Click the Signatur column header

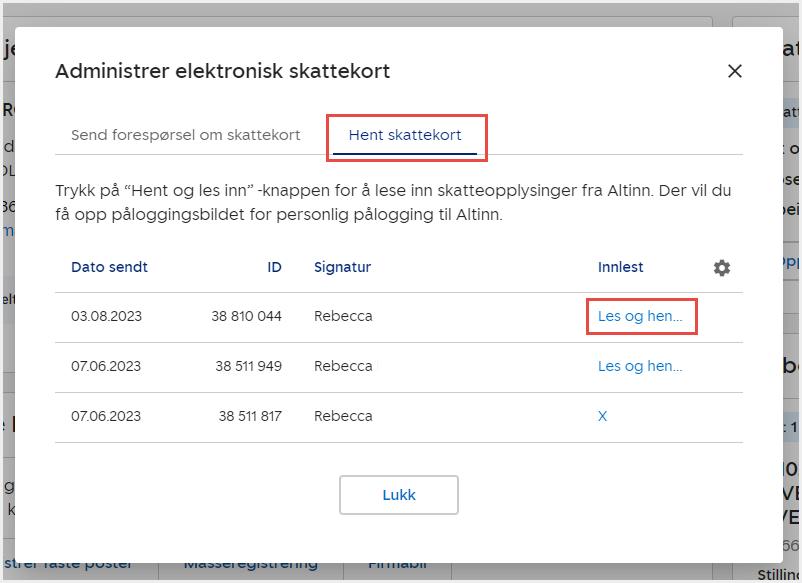tap(342, 267)
